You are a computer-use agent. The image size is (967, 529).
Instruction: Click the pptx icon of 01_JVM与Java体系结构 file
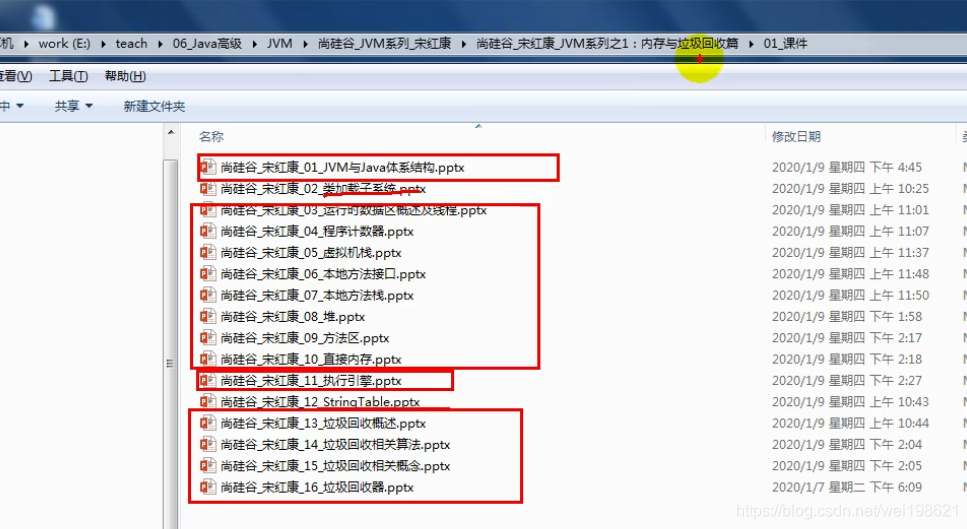click(208, 167)
